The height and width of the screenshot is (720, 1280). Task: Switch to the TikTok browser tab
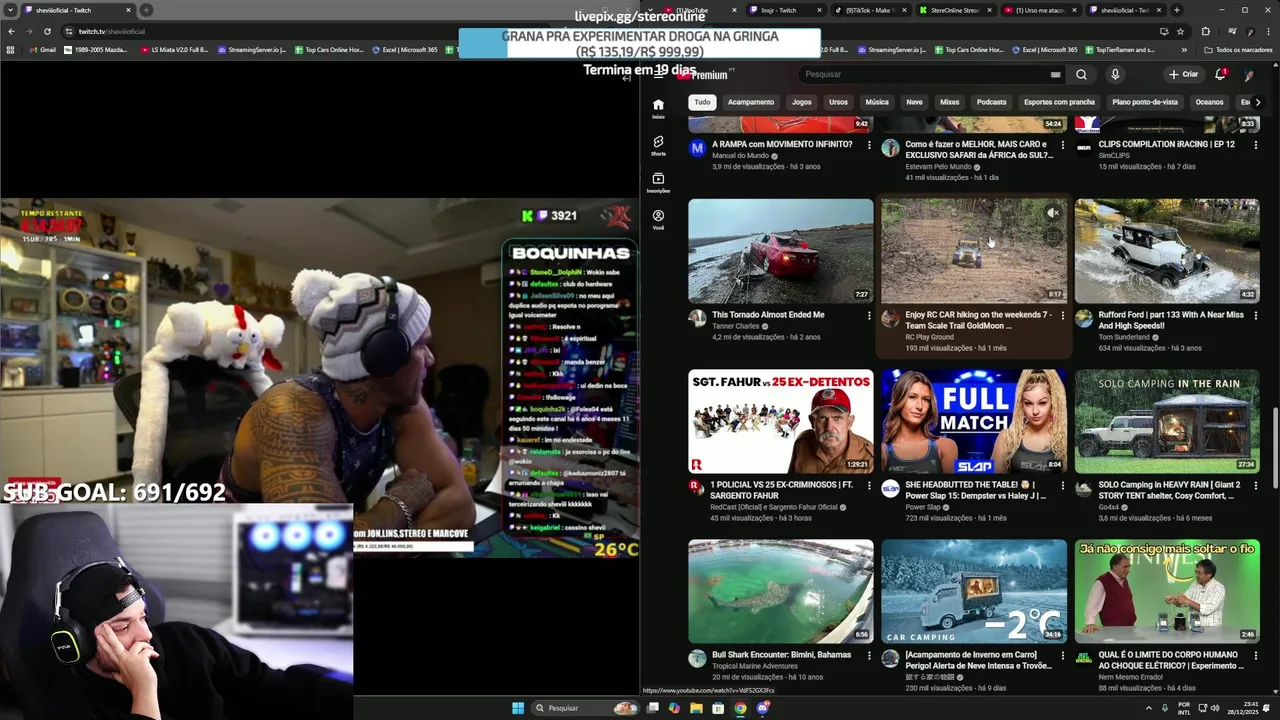(870, 10)
